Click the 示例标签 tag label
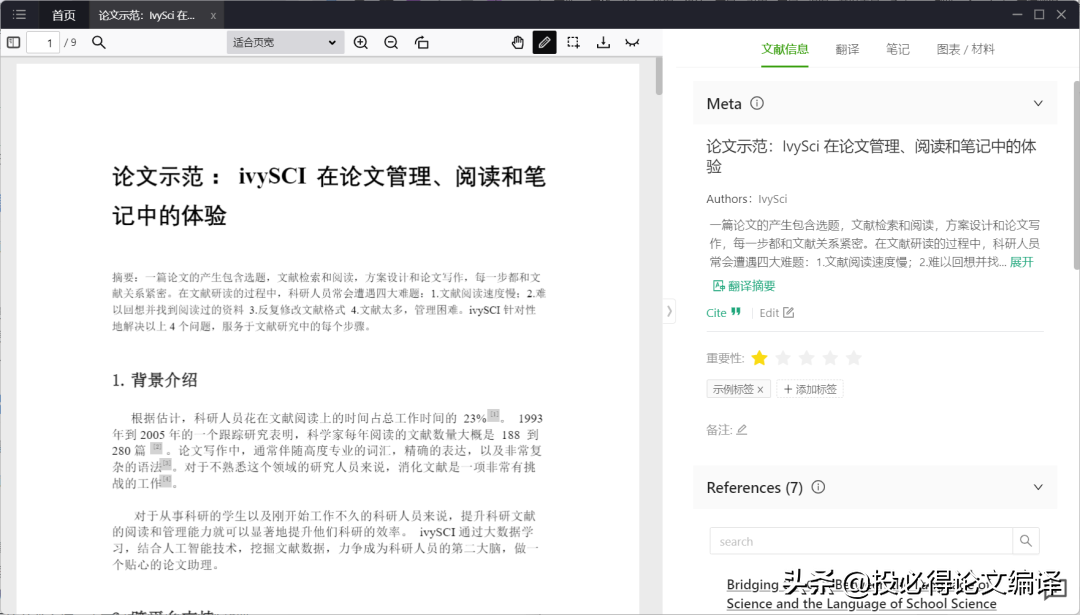 pos(733,390)
